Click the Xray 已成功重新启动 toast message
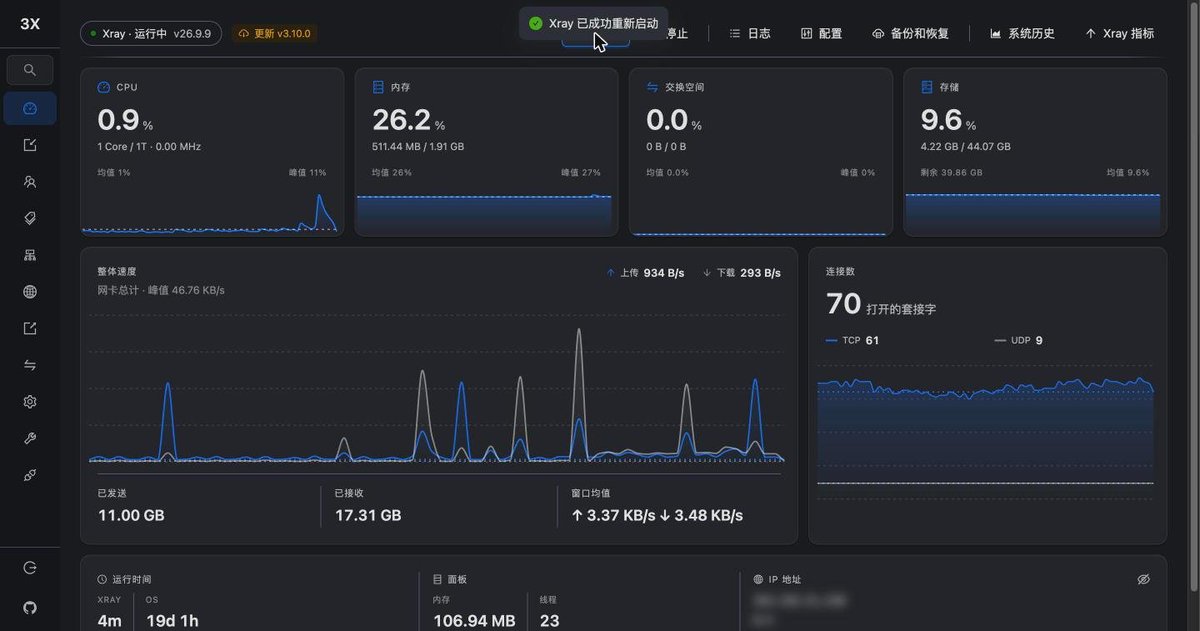1200x631 pixels. [593, 23]
